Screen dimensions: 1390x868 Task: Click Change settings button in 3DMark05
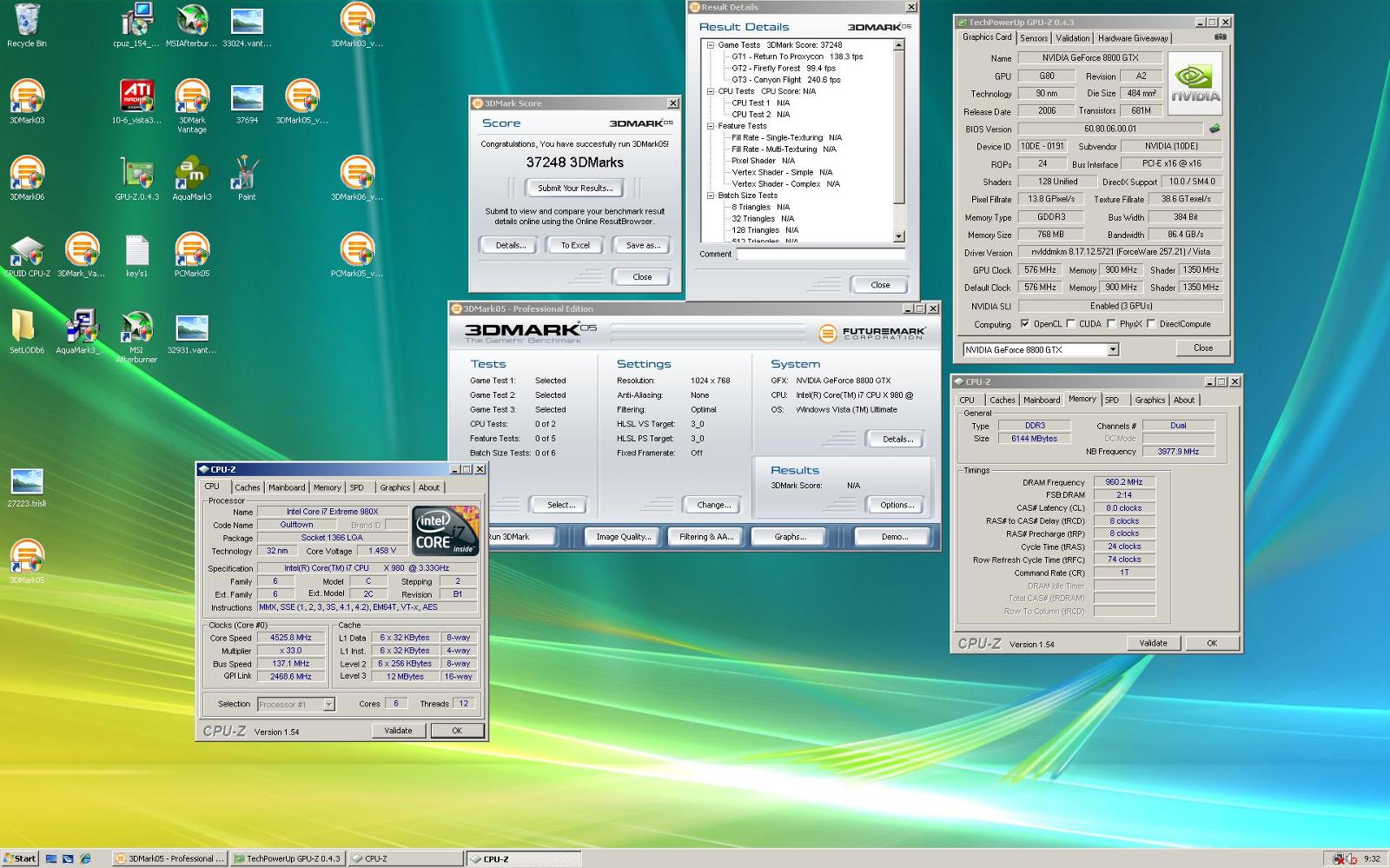pos(713,505)
